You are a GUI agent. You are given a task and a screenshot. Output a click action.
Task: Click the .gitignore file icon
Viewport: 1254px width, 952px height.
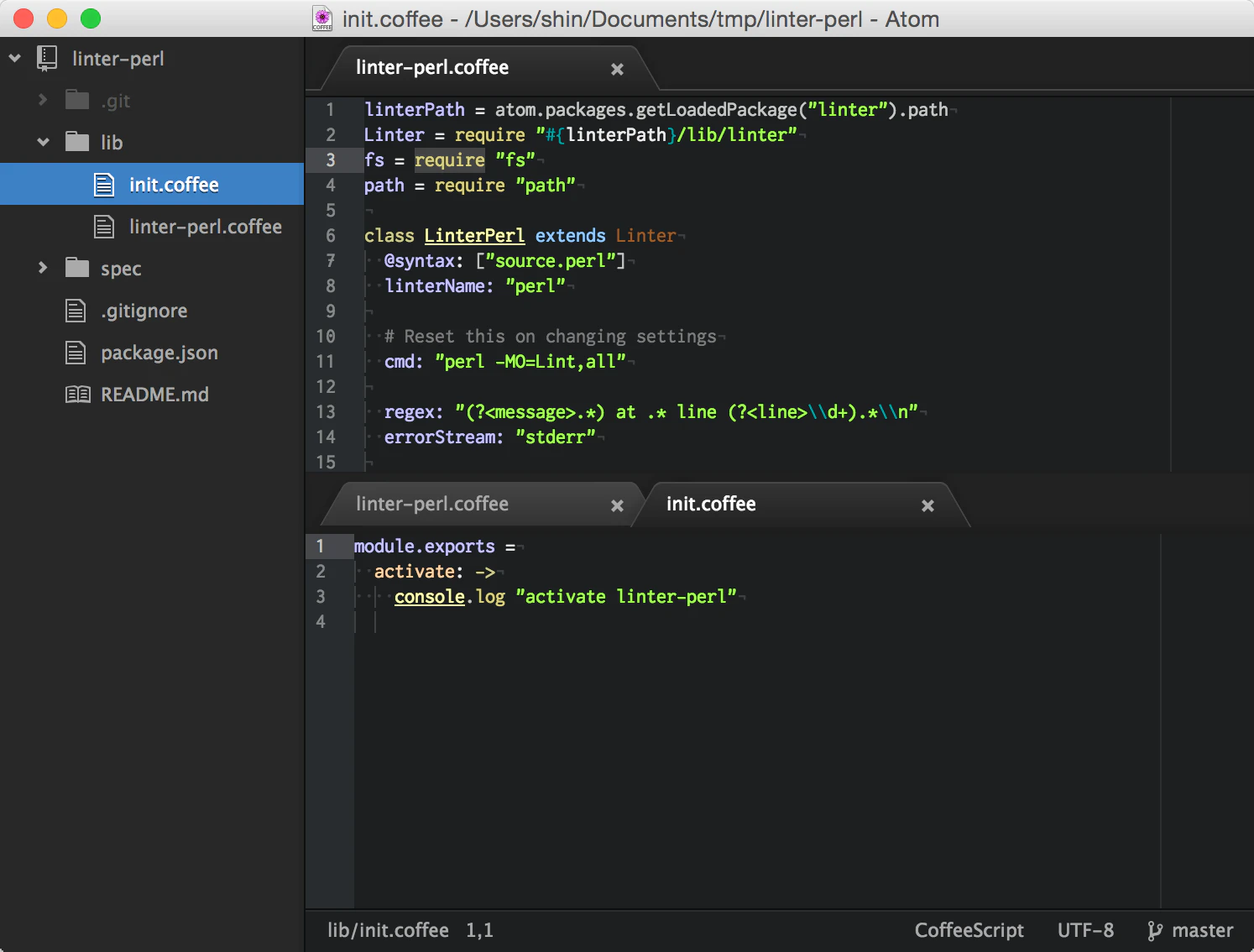76,311
